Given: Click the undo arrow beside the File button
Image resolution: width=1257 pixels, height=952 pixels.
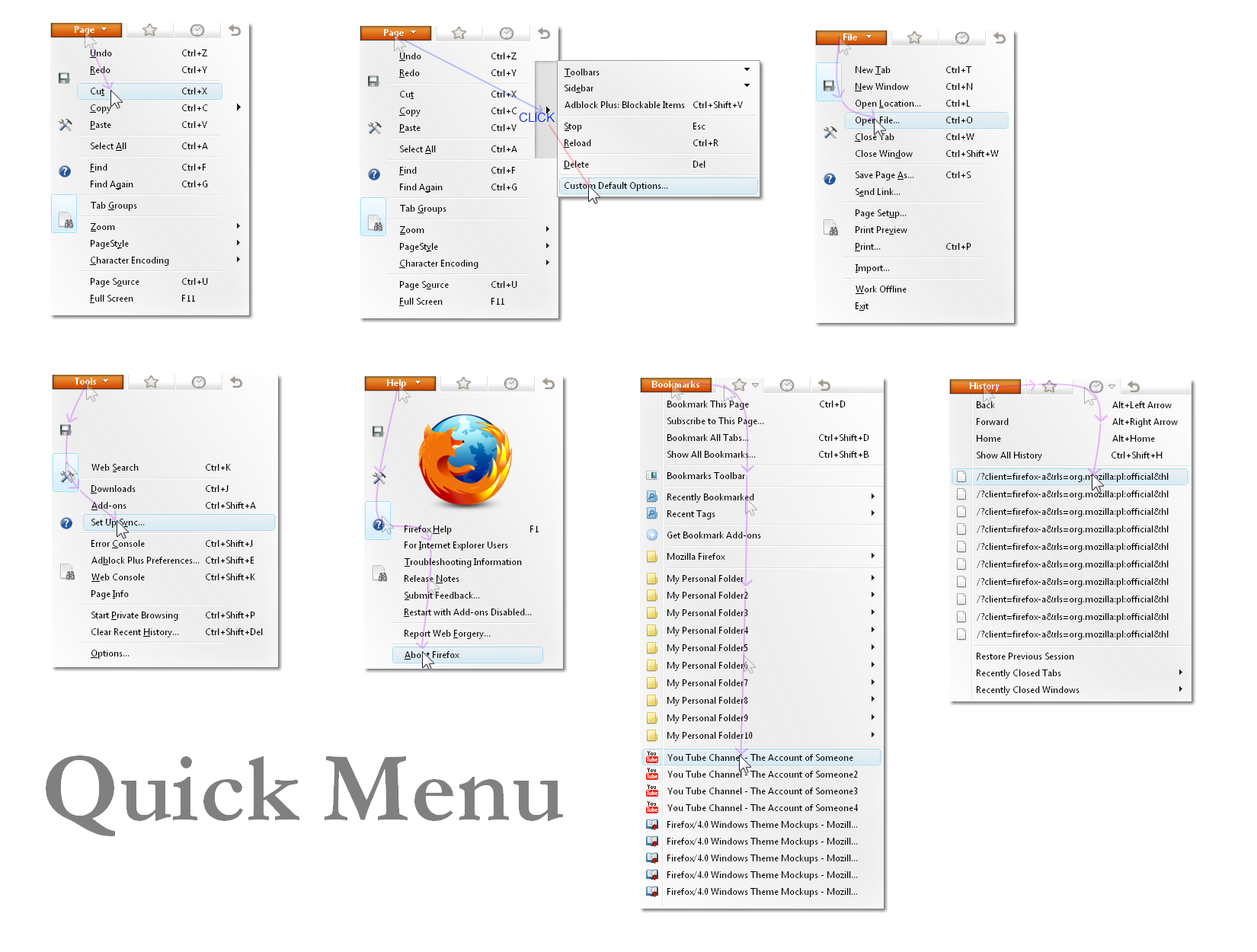Looking at the screenshot, I should point(1000,38).
